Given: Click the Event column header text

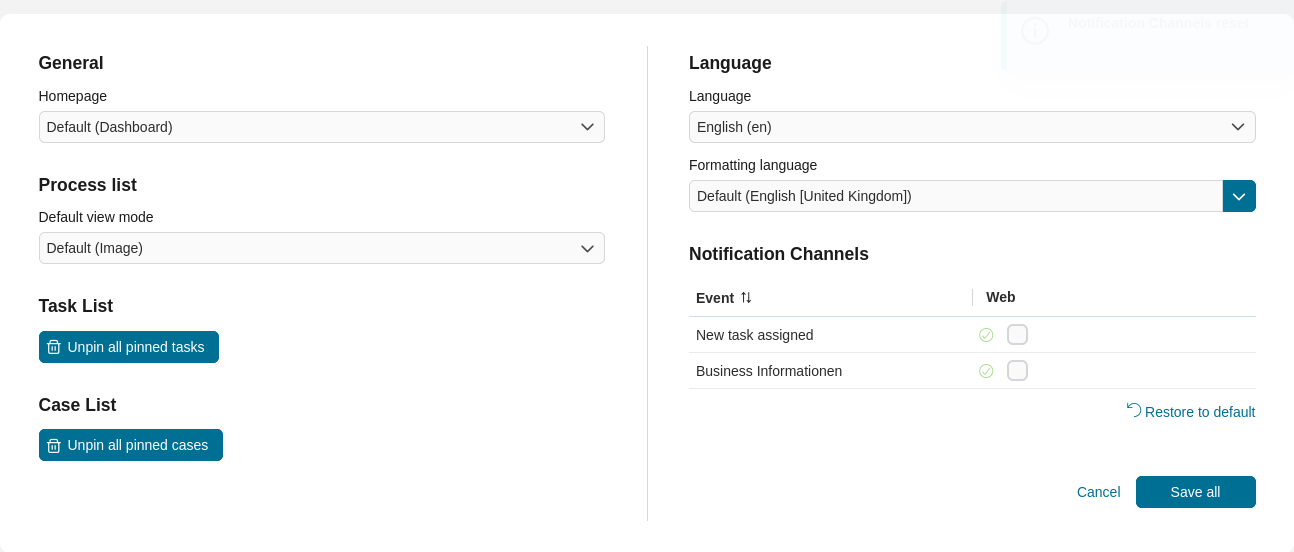Looking at the screenshot, I should pyautogui.click(x=715, y=298).
